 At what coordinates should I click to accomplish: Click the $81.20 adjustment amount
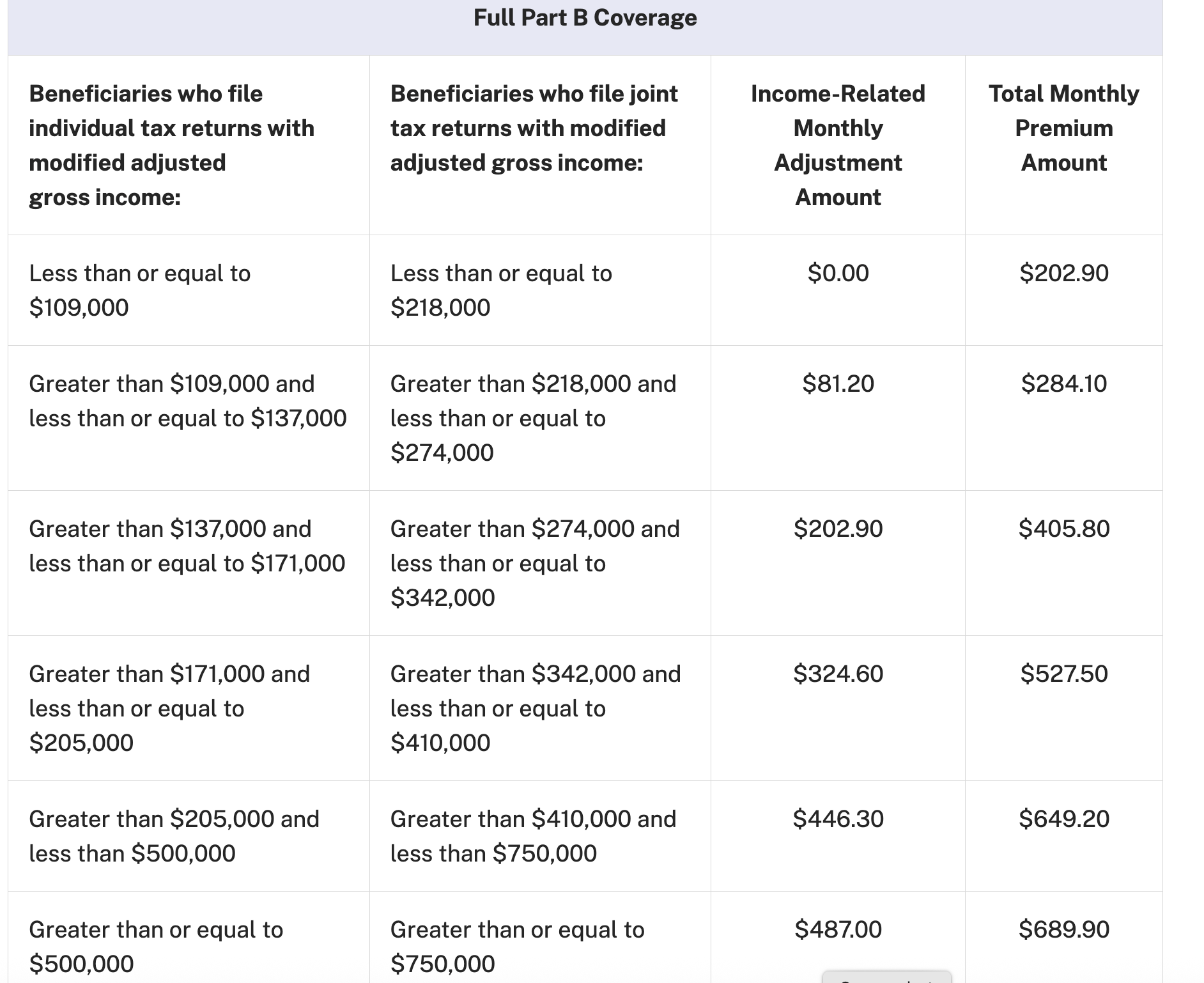coord(838,383)
